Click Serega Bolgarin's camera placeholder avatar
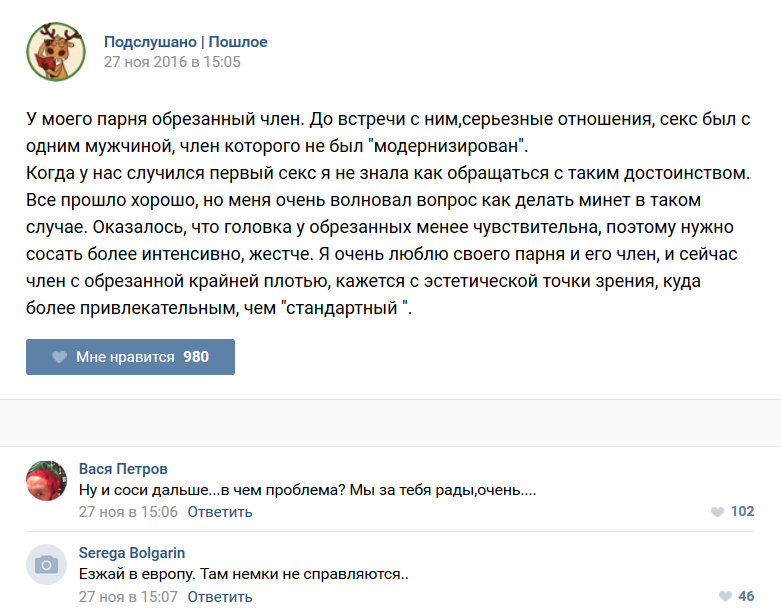Viewport: 781px width, 610px height. (46, 565)
